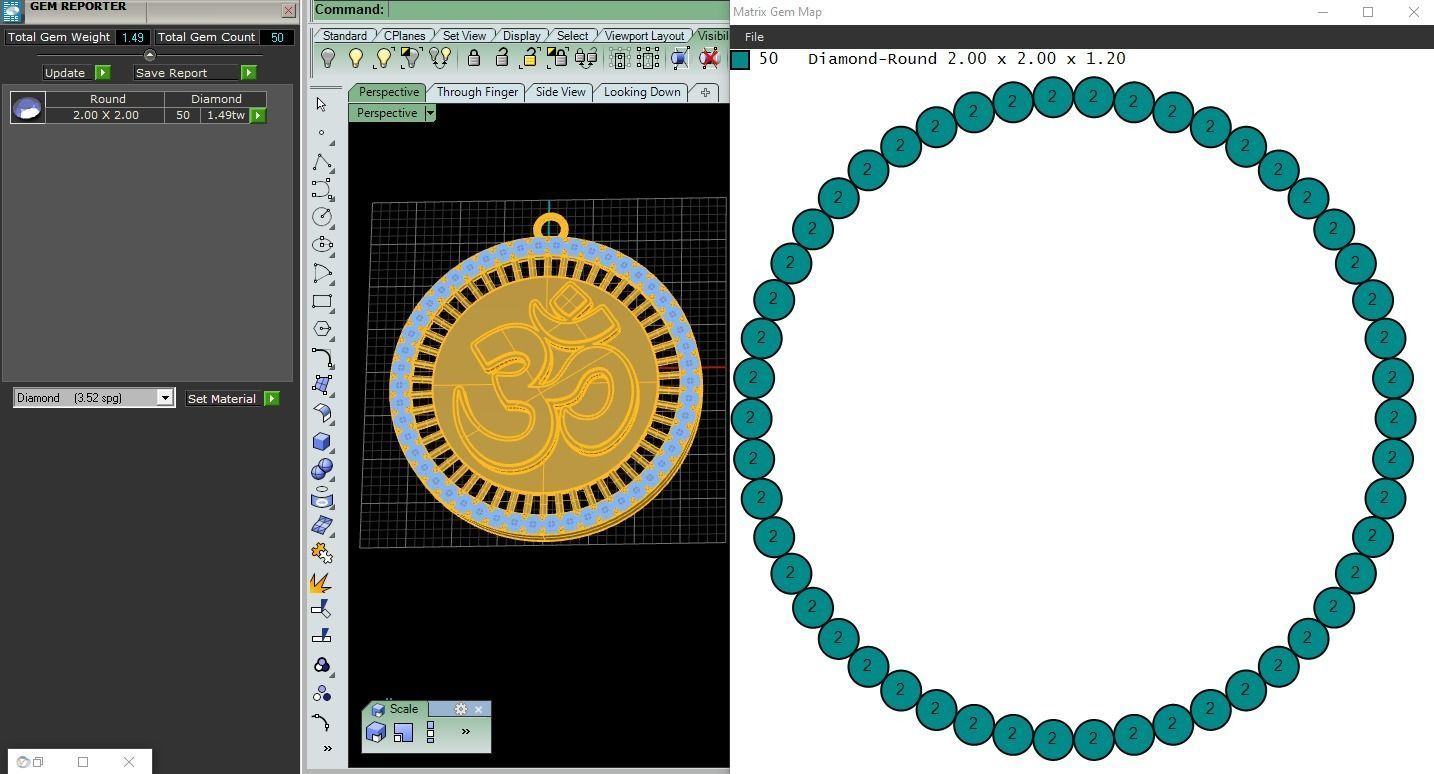Click the Control Points Off icon
The width and height of the screenshot is (1434, 774).
pyautogui.click(x=648, y=59)
